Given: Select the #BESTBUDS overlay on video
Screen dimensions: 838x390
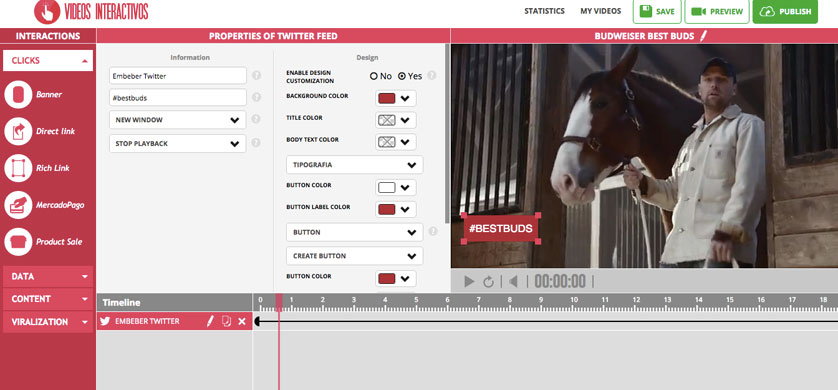Looking at the screenshot, I should 501,229.
